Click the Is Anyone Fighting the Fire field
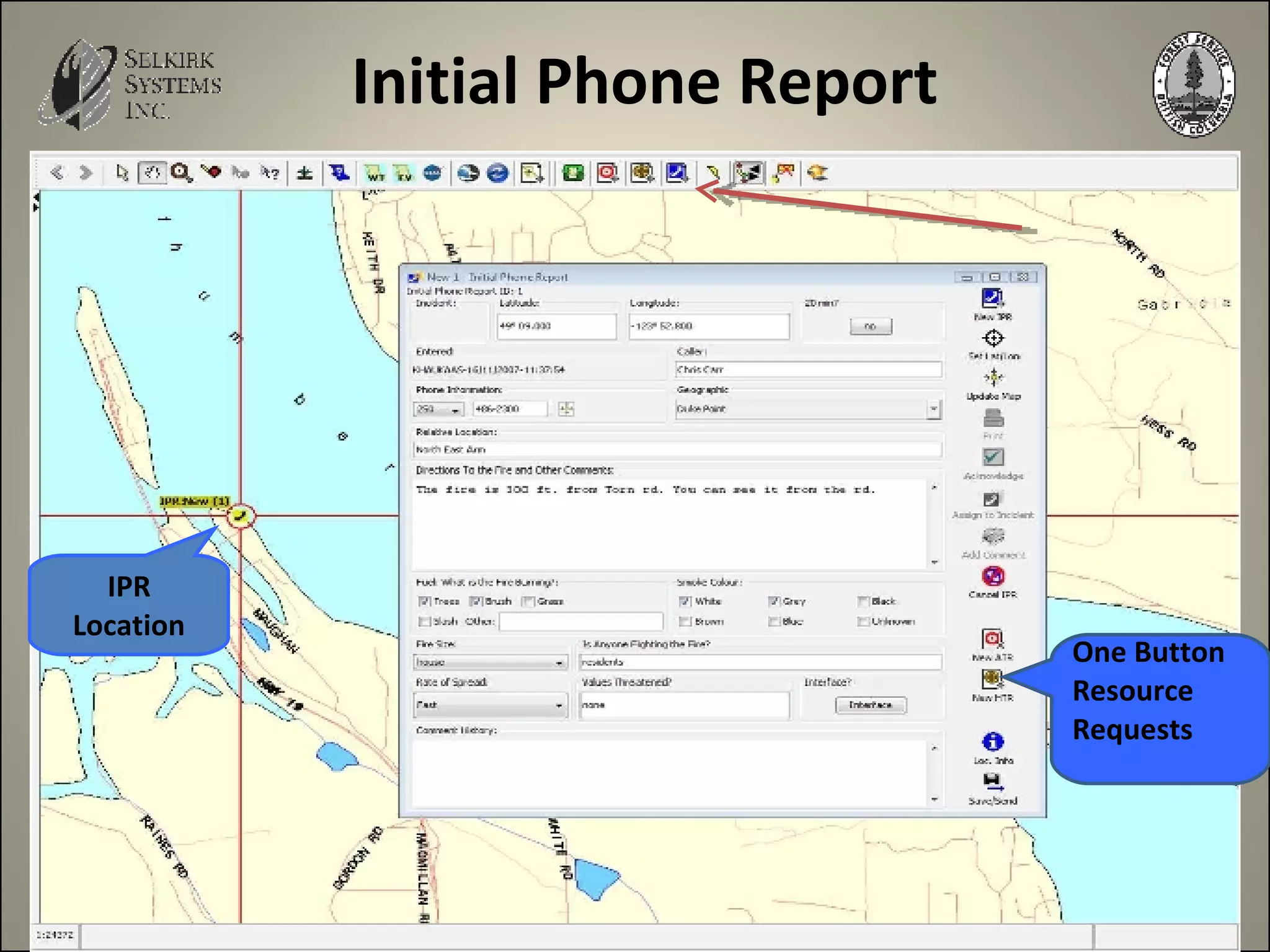The image size is (1270, 952). click(760, 663)
